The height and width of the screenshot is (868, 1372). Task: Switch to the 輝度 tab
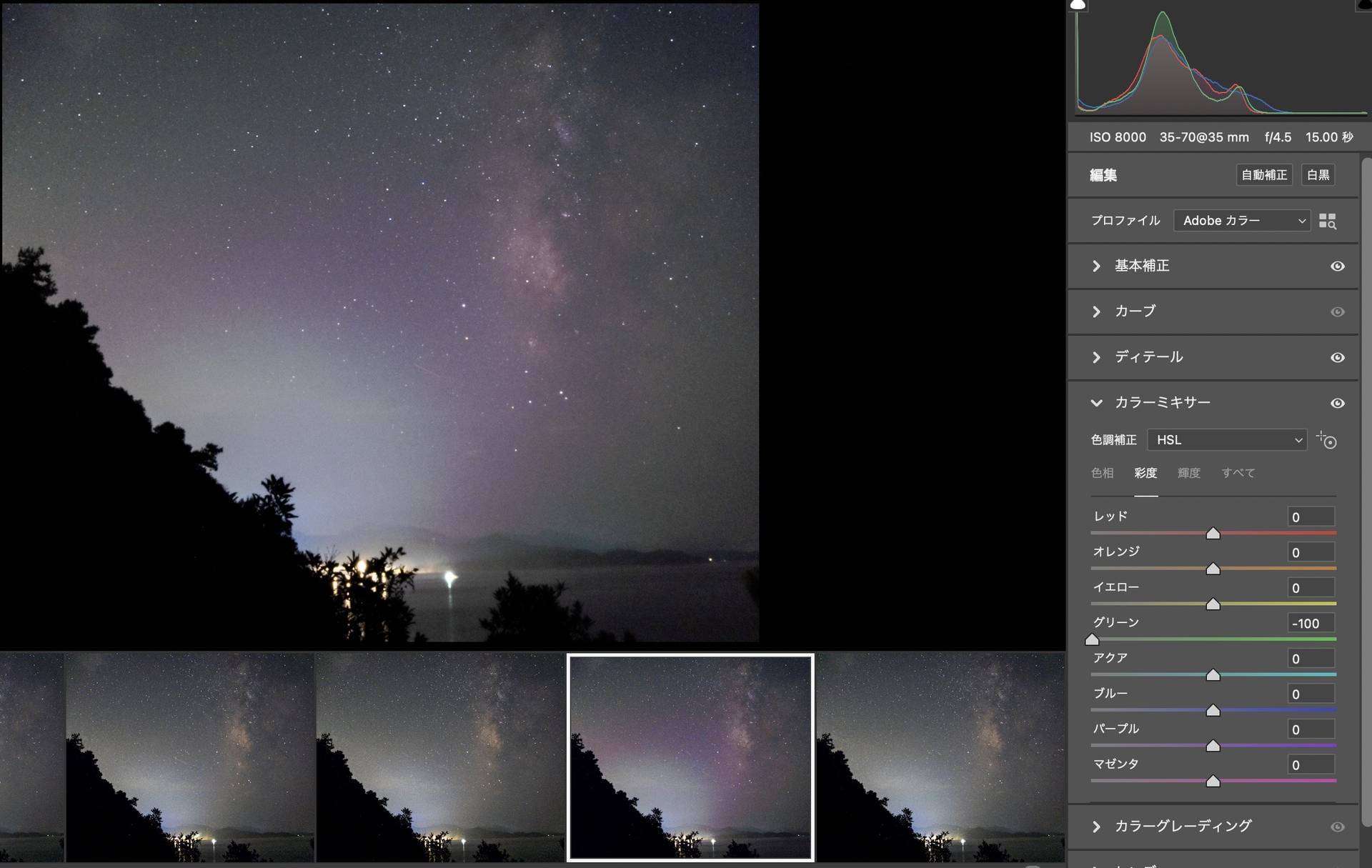1189,473
